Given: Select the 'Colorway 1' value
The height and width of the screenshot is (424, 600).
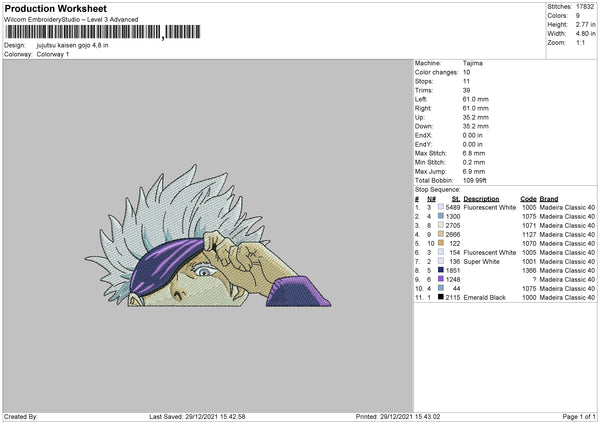Looking at the screenshot, I should click(53, 54).
